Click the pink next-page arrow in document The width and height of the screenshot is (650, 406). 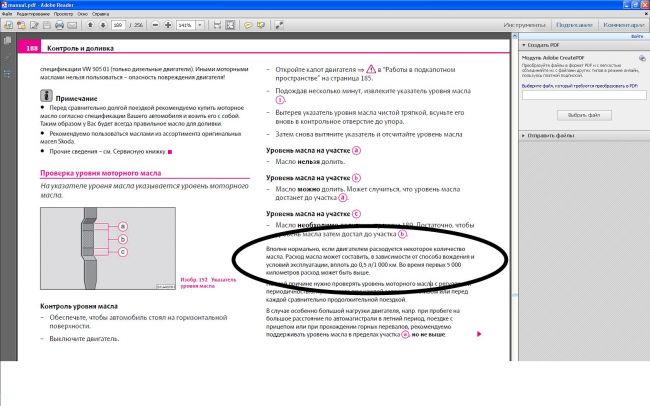(x=479, y=334)
